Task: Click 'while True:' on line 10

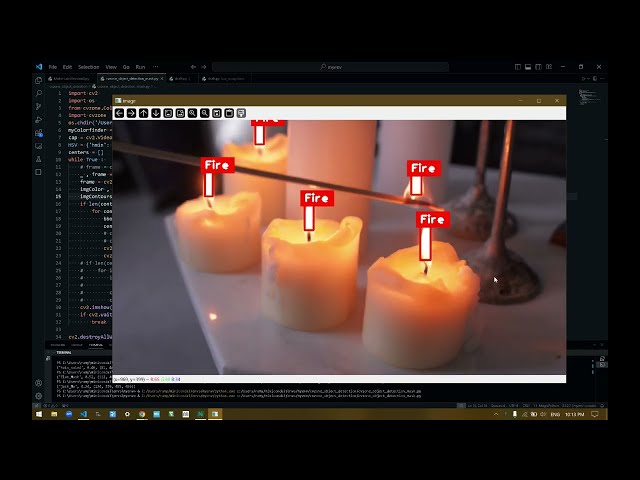Action: click(x=86, y=160)
